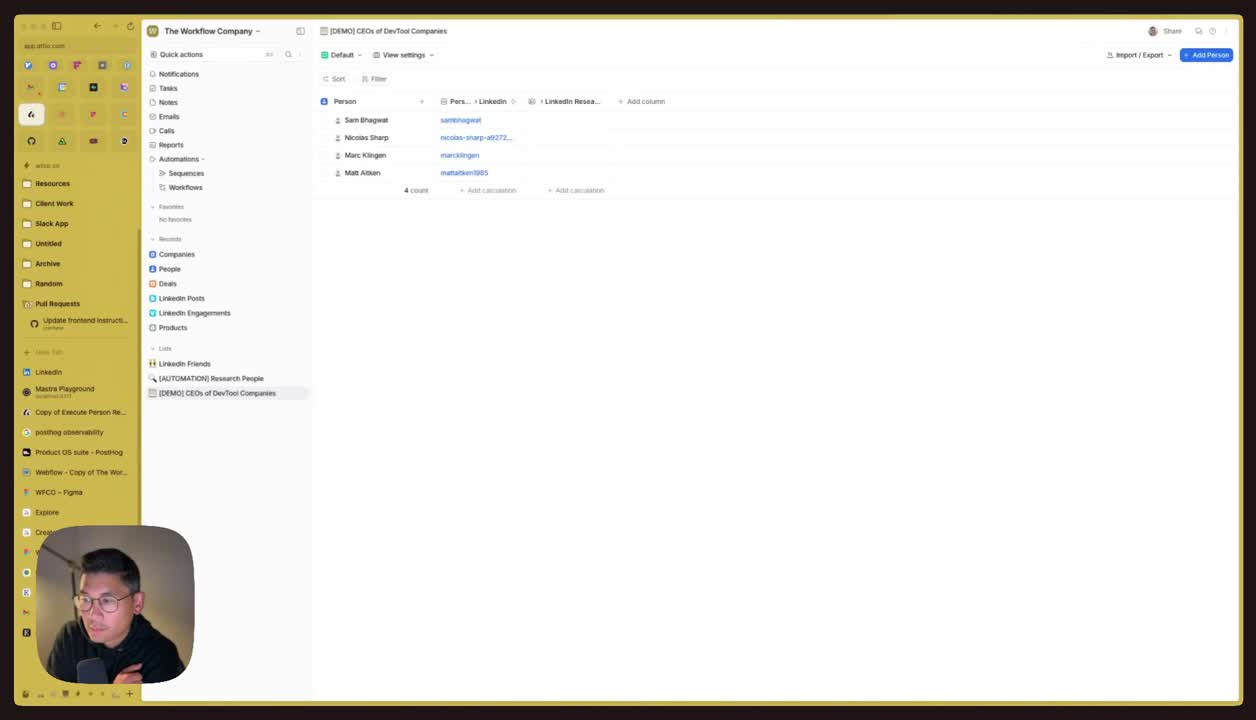Open the nicolas-sharp LinkedIn link
This screenshot has height=720, width=1256.
[x=476, y=138]
